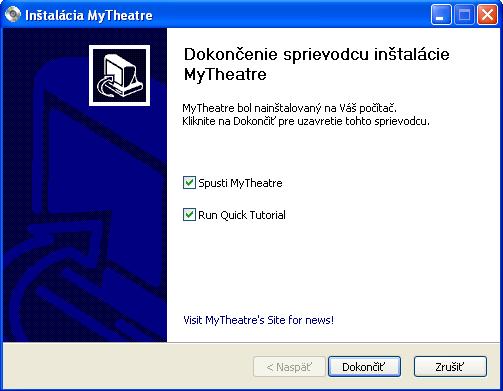
Task: Click the greyed-out < Naspäť button
Action: [x=289, y=367]
